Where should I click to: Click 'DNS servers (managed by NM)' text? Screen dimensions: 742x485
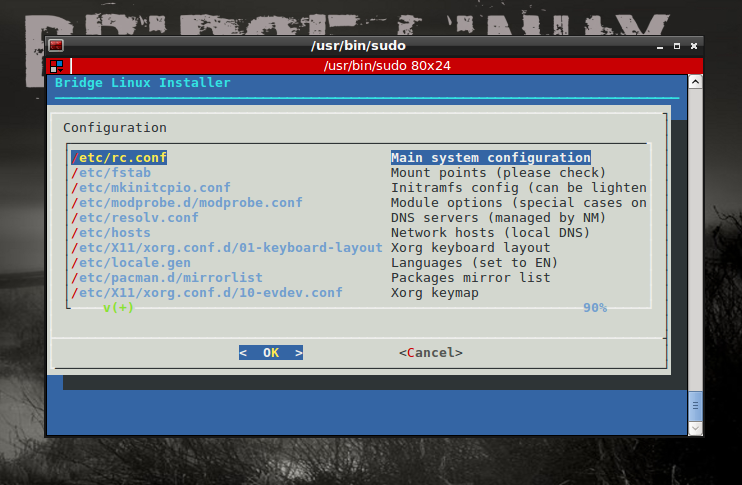tap(498, 218)
